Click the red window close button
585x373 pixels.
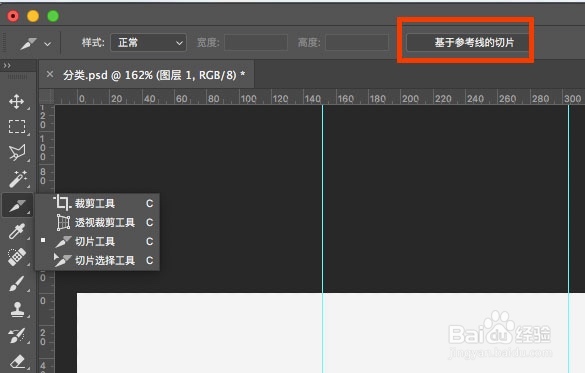click(13, 16)
